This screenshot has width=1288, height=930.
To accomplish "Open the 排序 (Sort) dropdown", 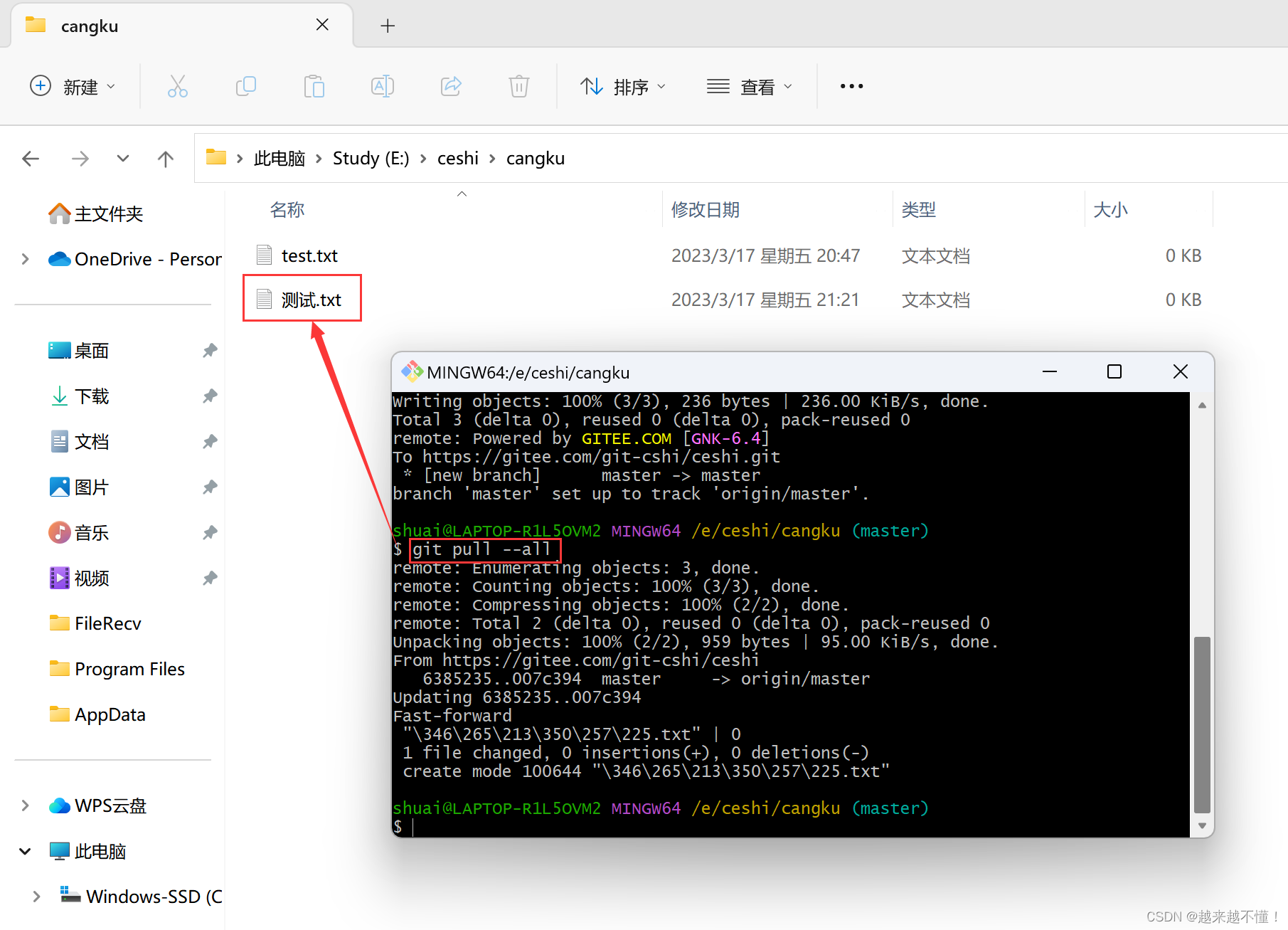I will 623,86.
